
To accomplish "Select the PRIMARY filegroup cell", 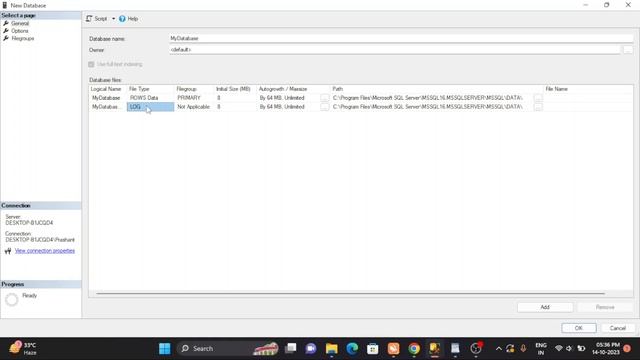I will coord(194,98).
